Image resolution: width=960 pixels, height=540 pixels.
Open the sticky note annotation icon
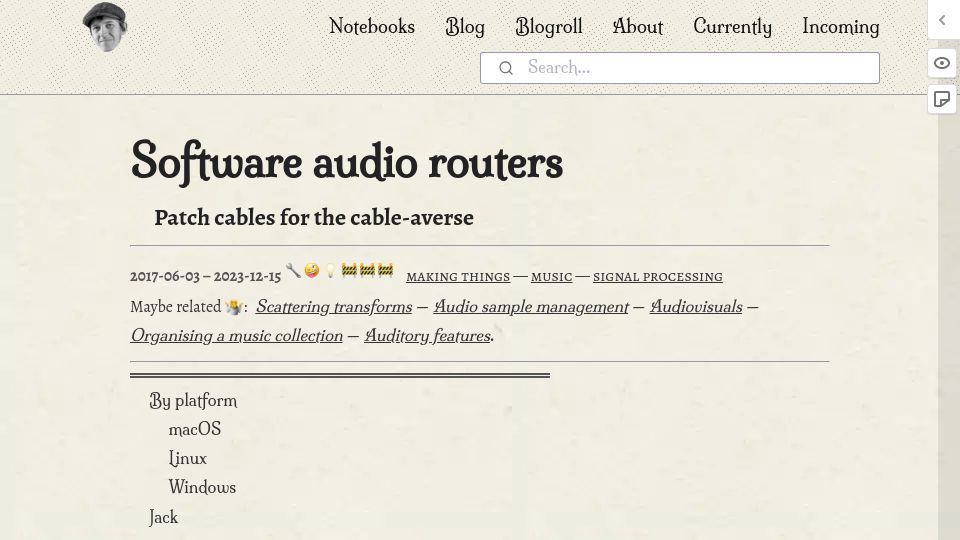coord(942,99)
